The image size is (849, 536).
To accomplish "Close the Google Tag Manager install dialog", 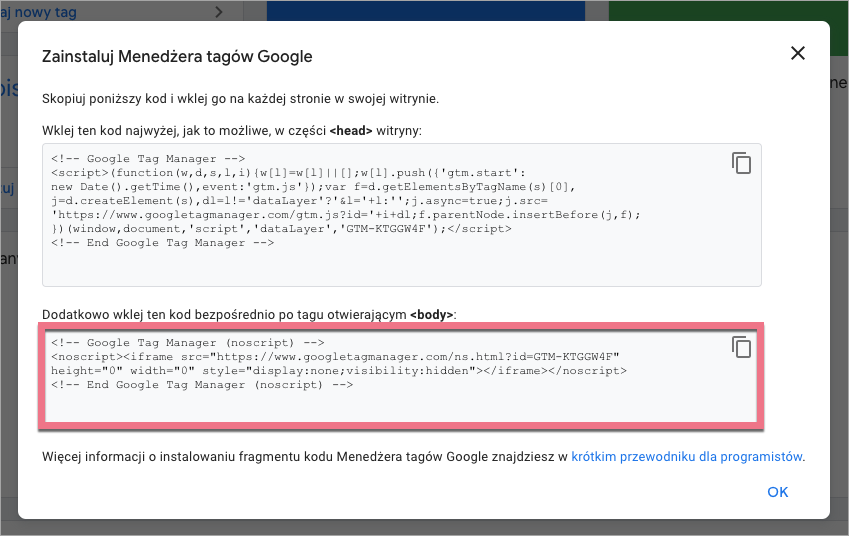I will pyautogui.click(x=797, y=54).
